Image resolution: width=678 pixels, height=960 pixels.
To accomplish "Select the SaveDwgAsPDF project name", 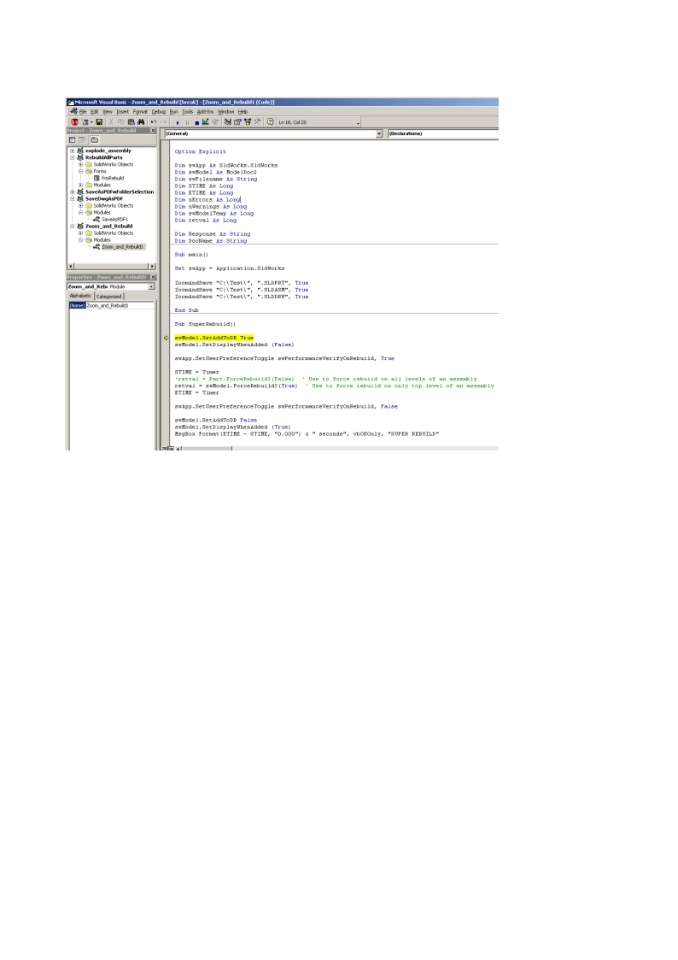I will [x=104, y=199].
